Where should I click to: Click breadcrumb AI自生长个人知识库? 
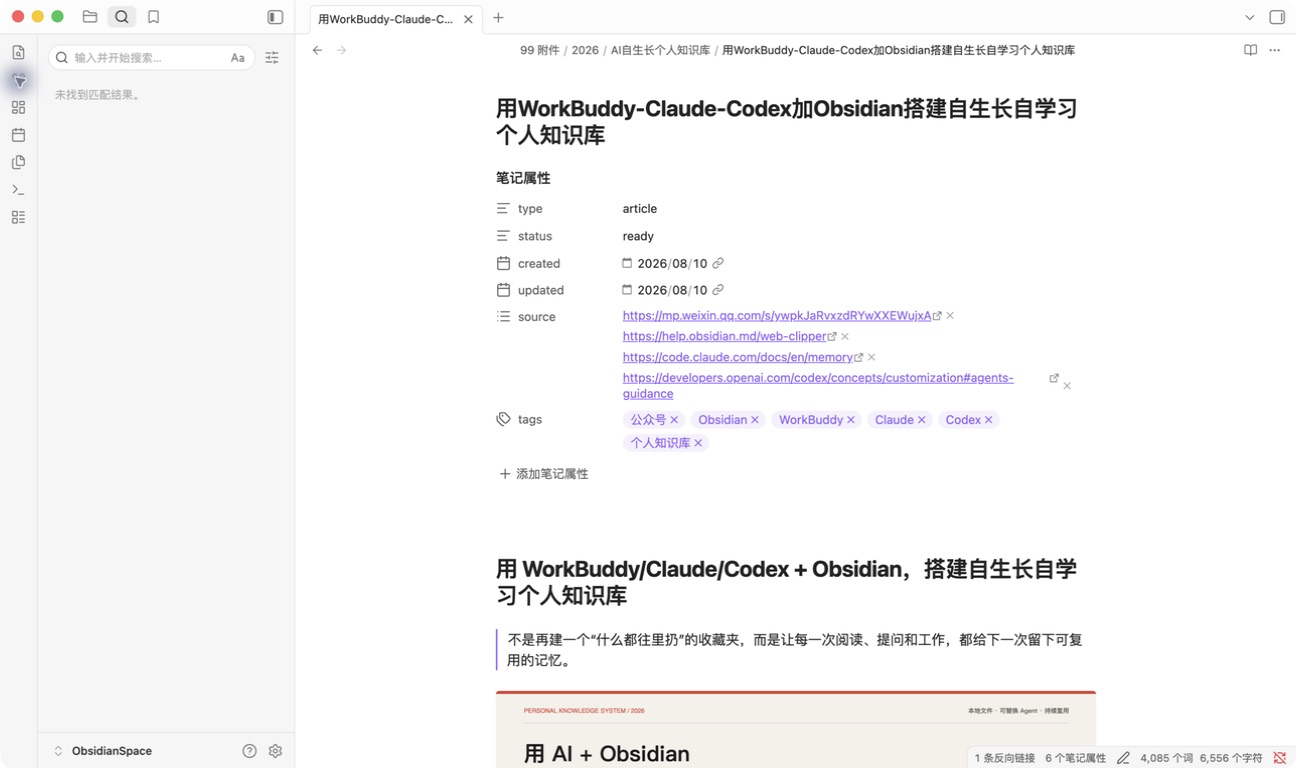pos(660,50)
